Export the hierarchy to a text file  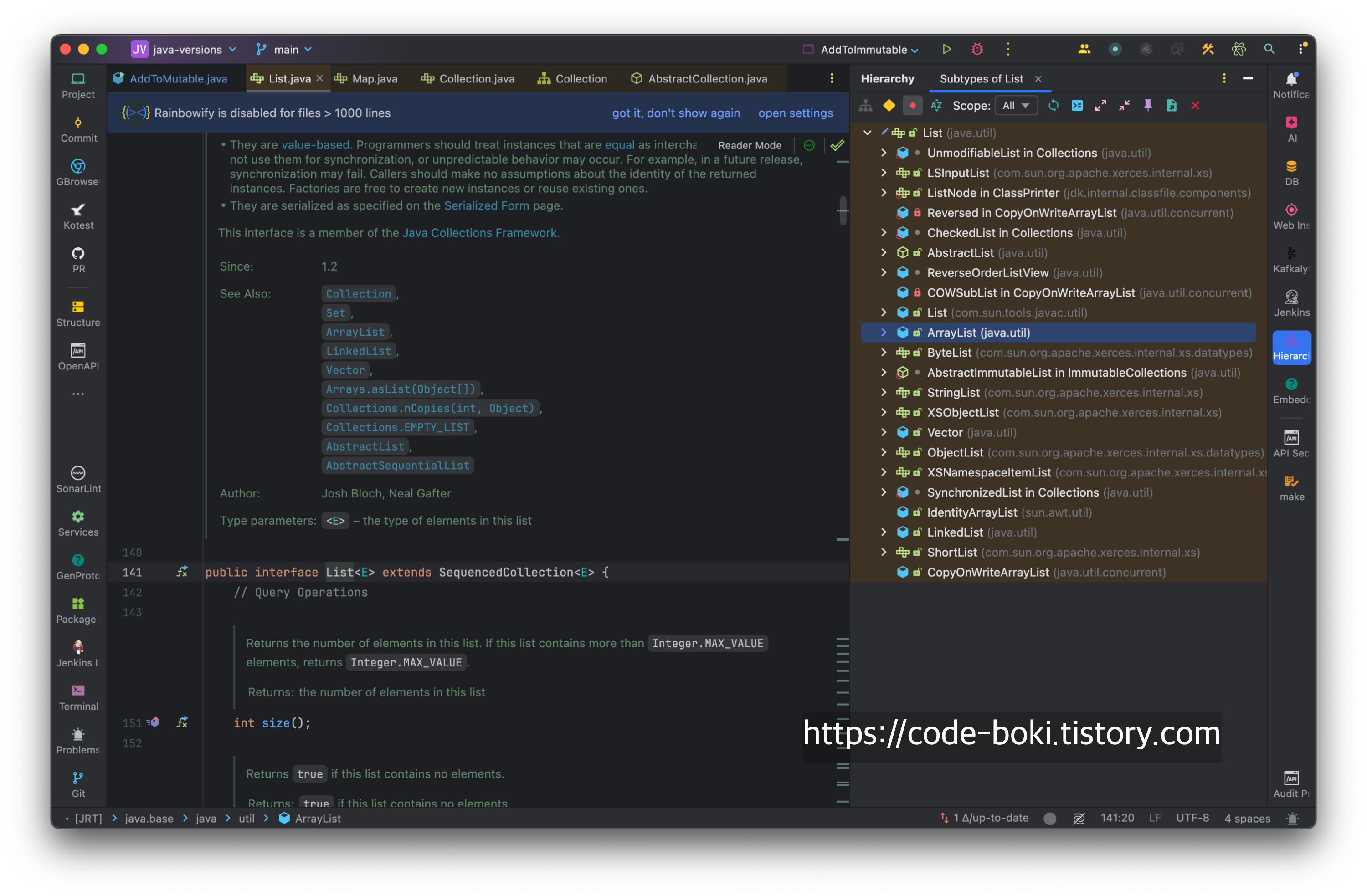pyautogui.click(x=1172, y=106)
